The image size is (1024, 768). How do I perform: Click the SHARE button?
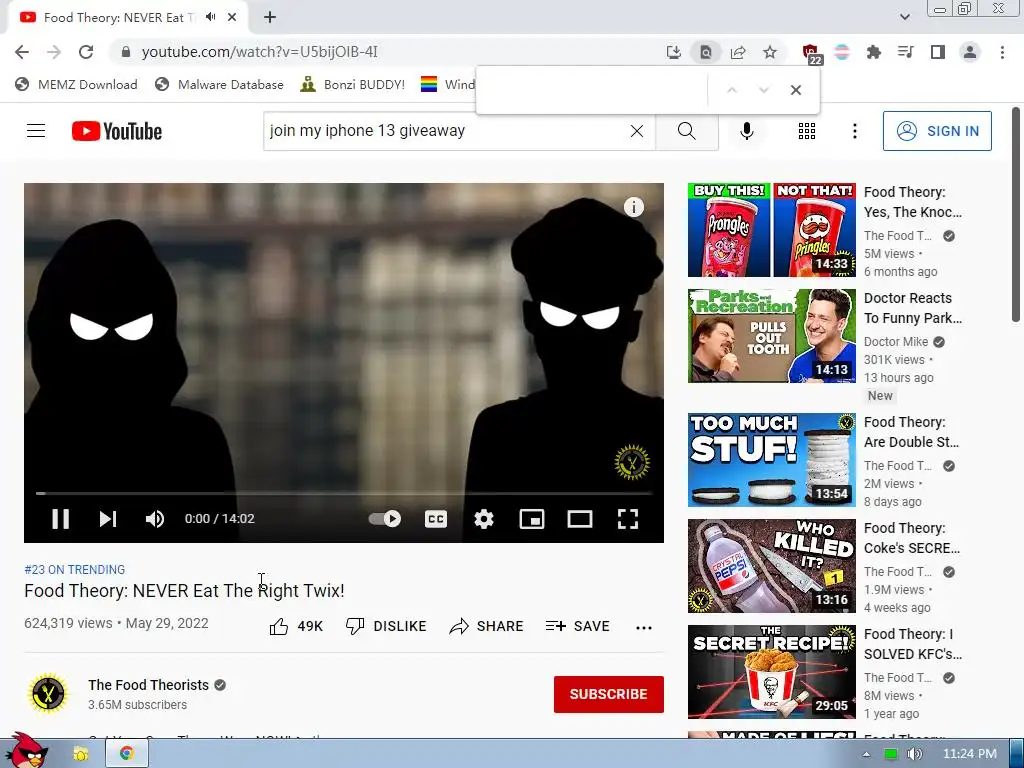[x=487, y=626]
